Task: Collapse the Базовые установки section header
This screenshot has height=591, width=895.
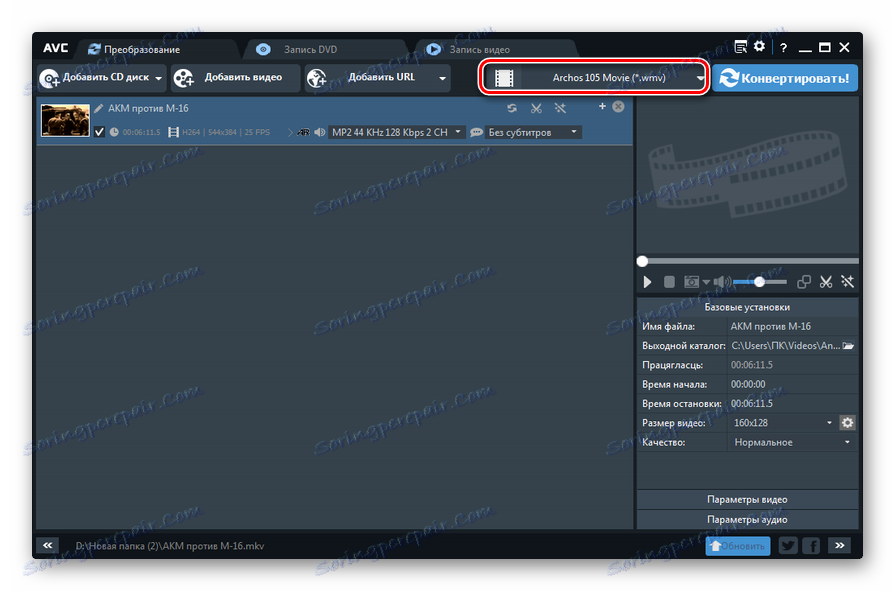Action: [747, 307]
